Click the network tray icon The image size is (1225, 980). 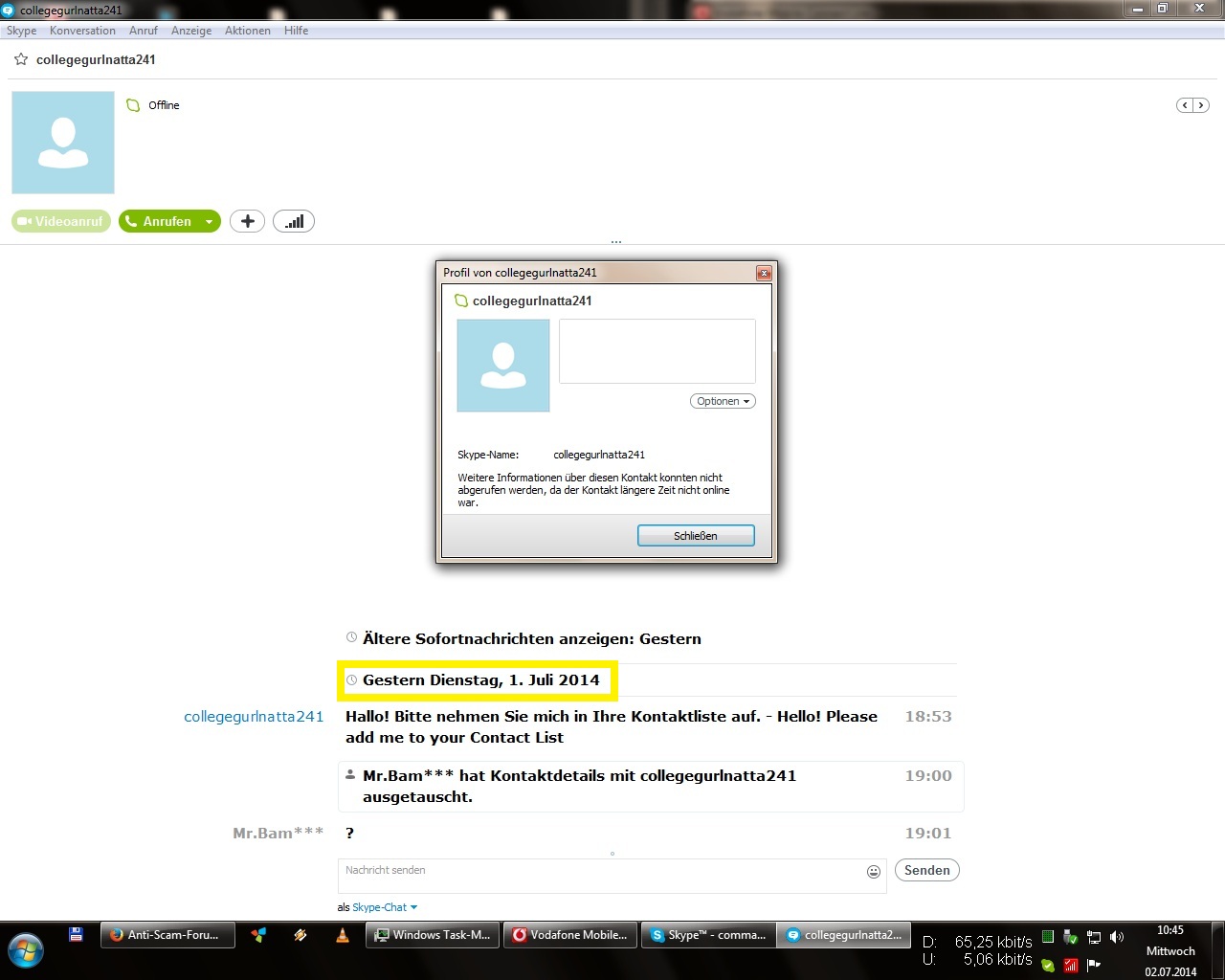pos(1094,937)
